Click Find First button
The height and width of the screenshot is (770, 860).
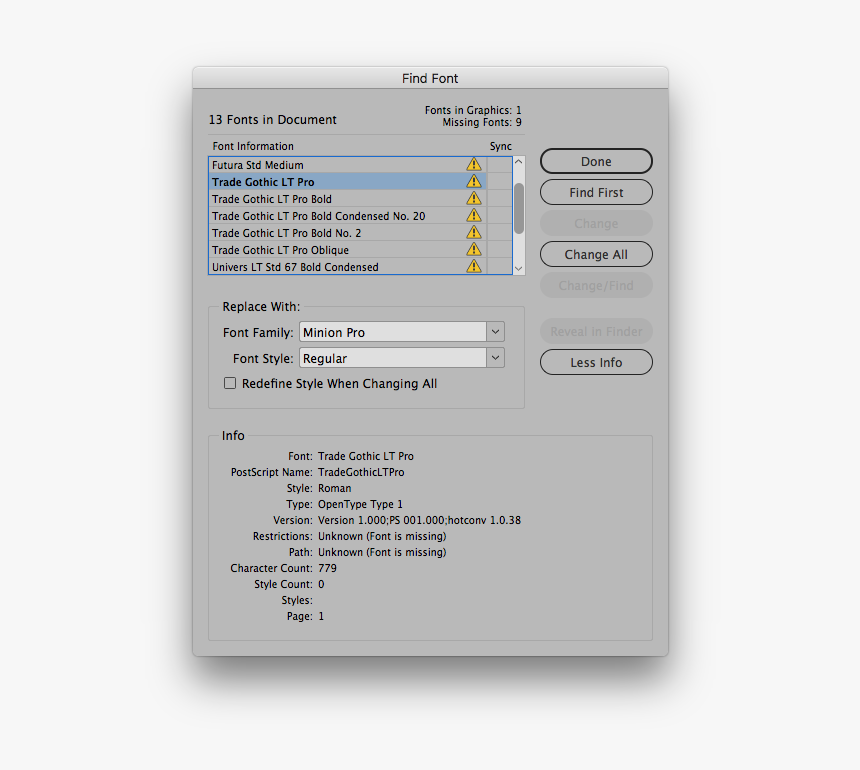(596, 192)
